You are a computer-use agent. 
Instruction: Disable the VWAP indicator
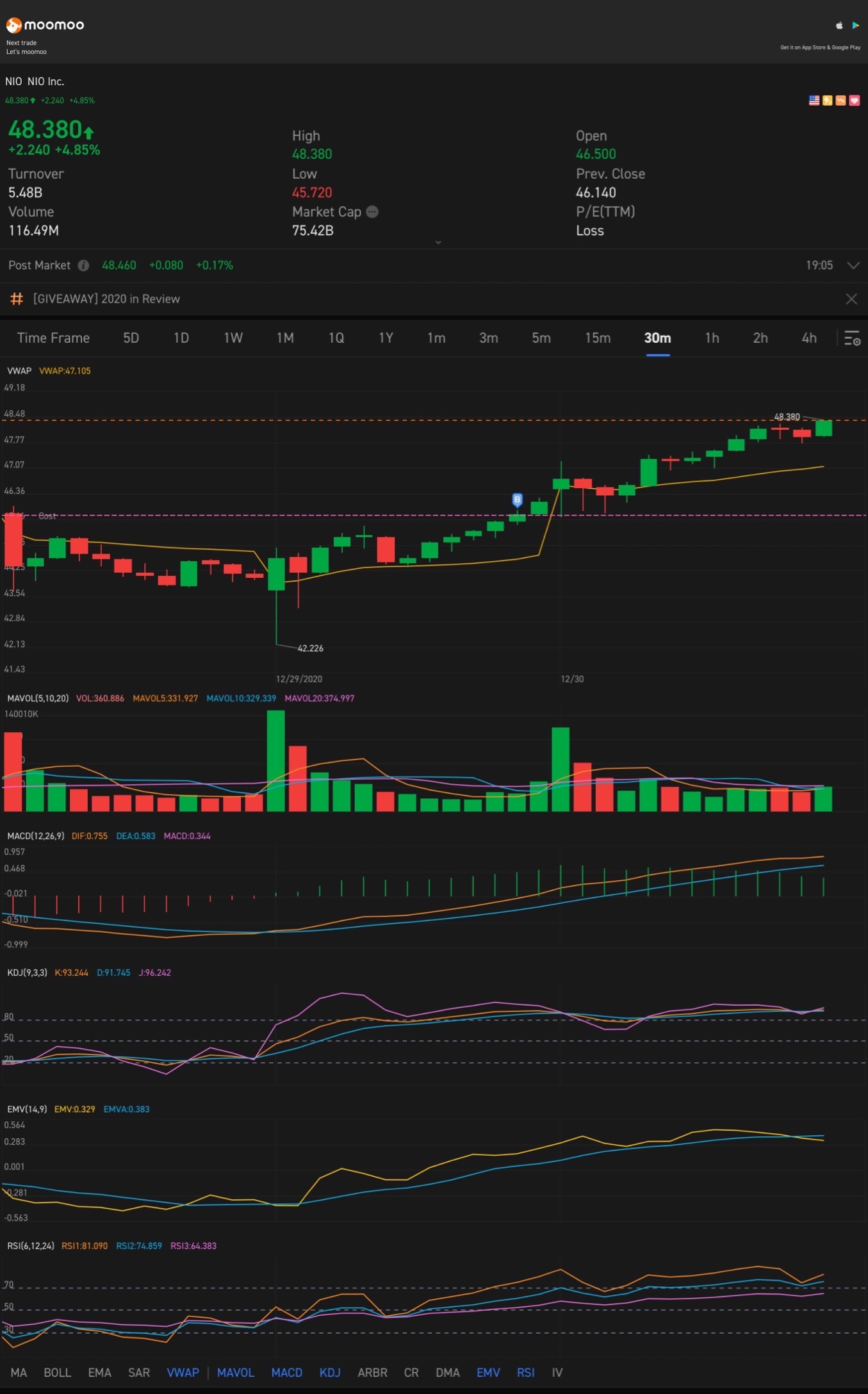183,1372
